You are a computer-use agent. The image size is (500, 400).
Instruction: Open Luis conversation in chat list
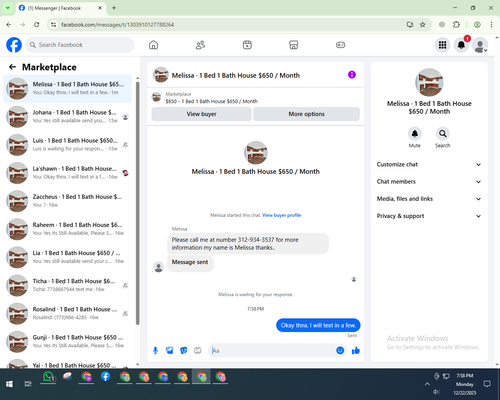pos(67,145)
